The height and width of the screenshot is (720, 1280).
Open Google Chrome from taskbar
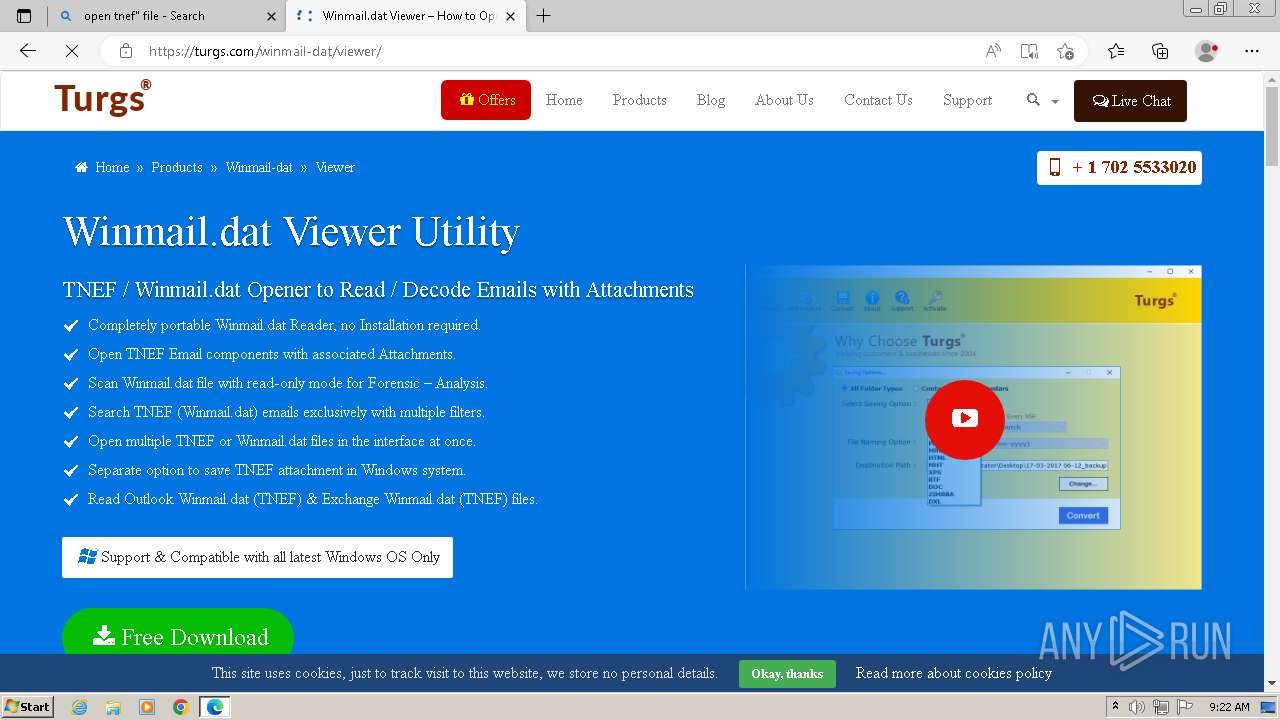pos(181,707)
